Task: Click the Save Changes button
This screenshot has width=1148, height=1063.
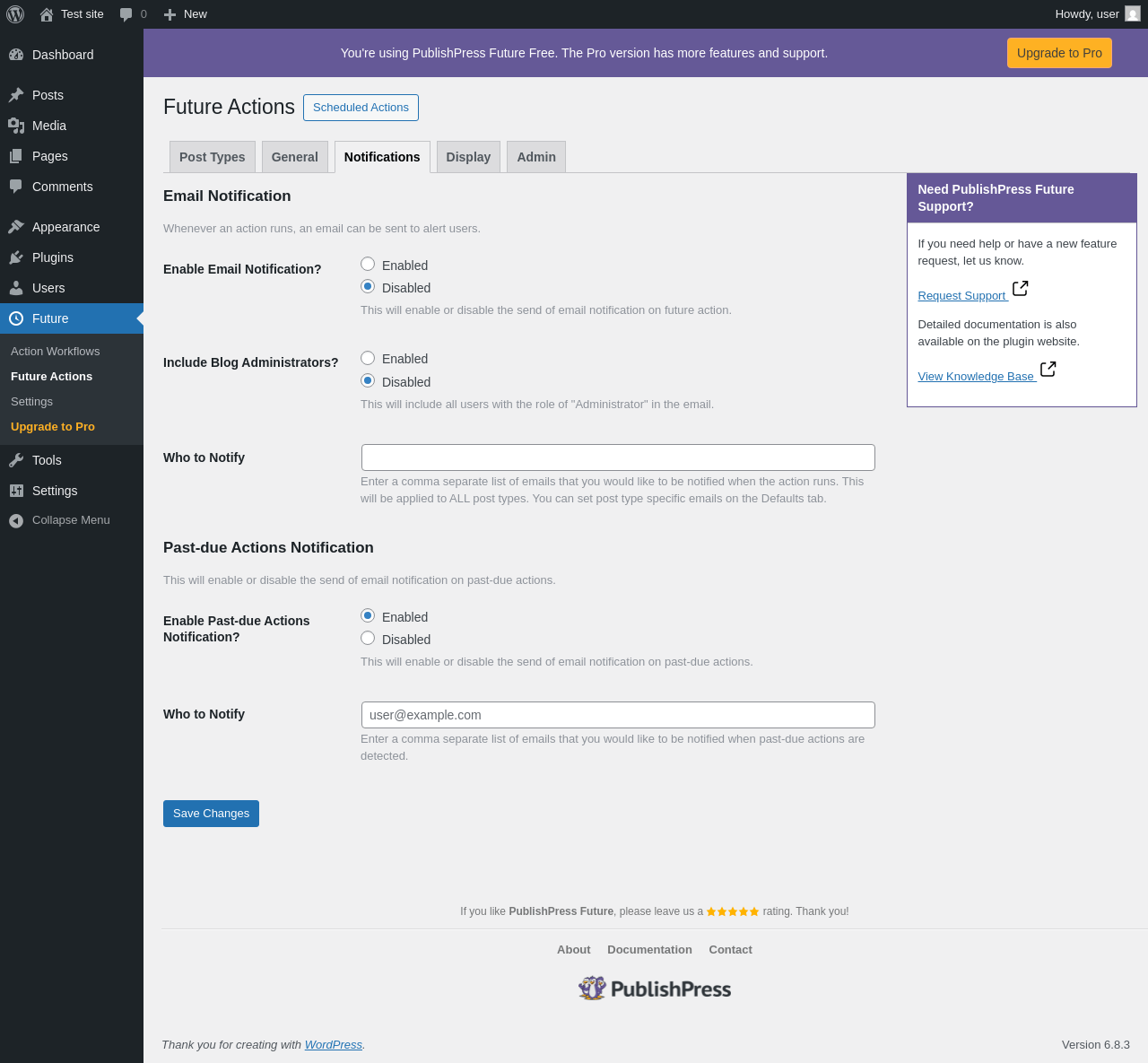Action: 211,814
